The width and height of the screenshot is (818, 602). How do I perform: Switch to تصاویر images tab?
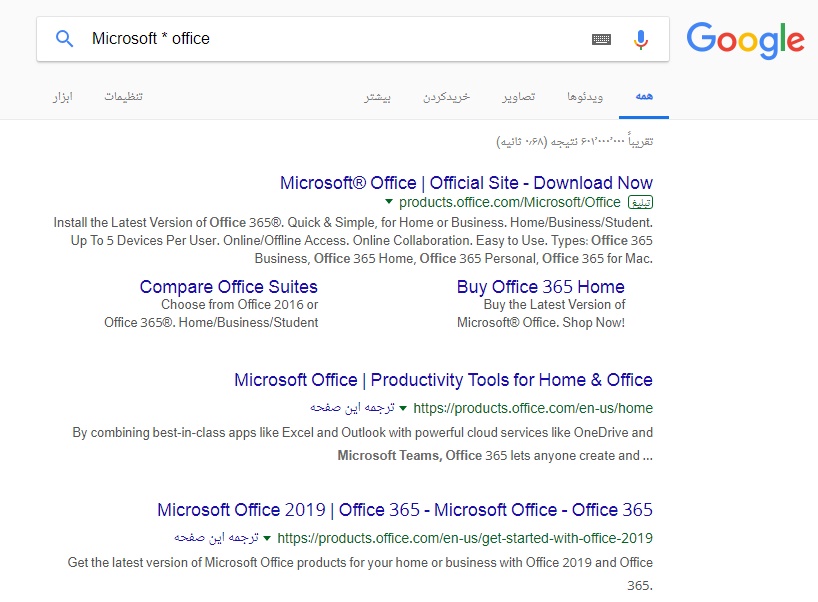519,97
